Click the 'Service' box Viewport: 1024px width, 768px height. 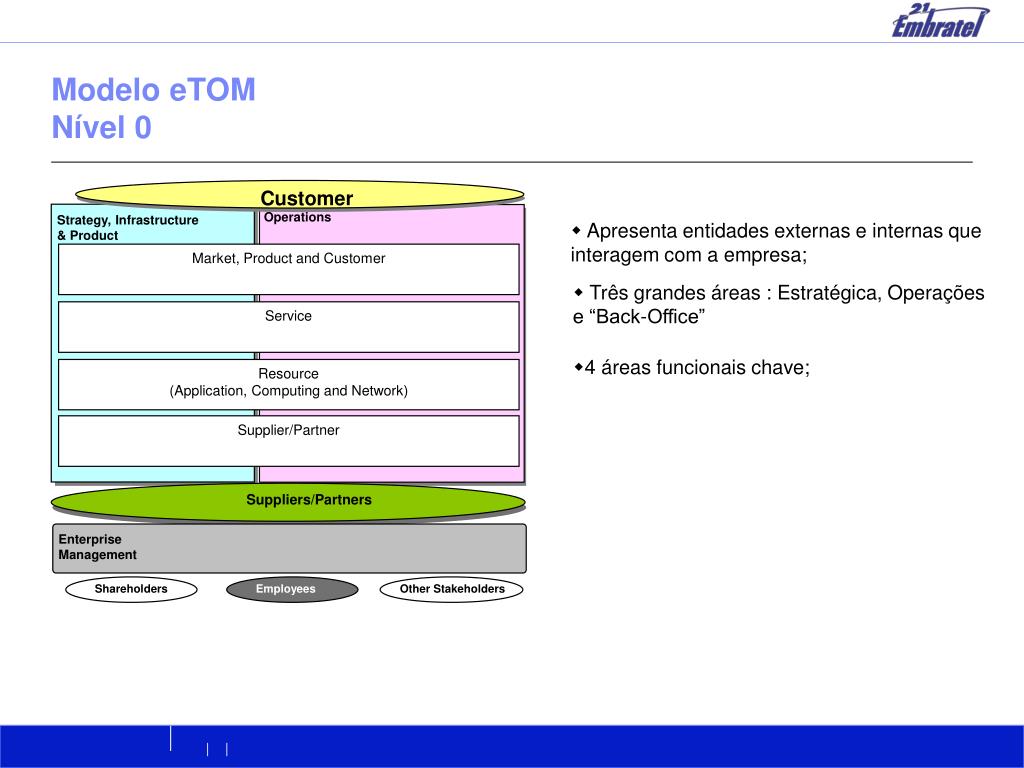pyautogui.click(x=289, y=327)
